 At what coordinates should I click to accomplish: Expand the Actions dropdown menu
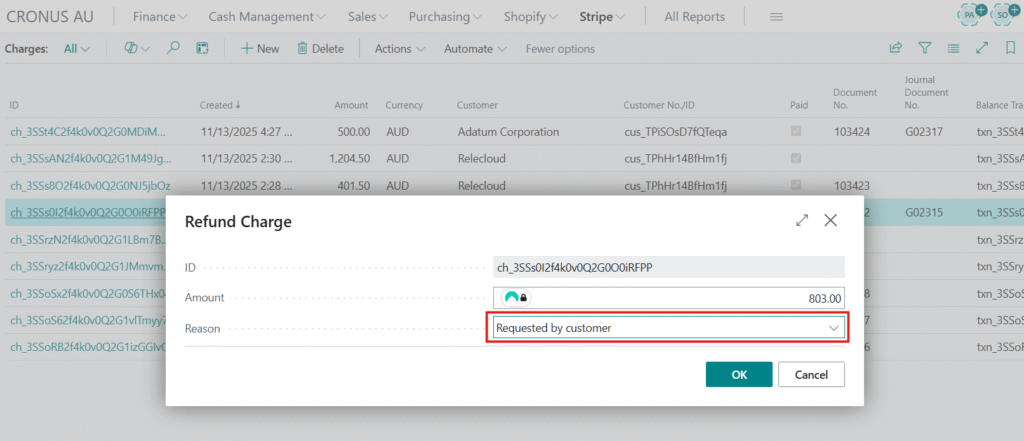tap(399, 48)
